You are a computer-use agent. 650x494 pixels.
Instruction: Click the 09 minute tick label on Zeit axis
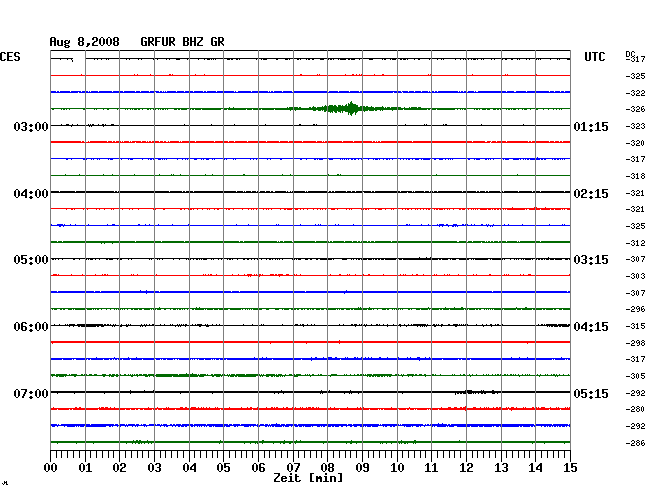pos(362,468)
